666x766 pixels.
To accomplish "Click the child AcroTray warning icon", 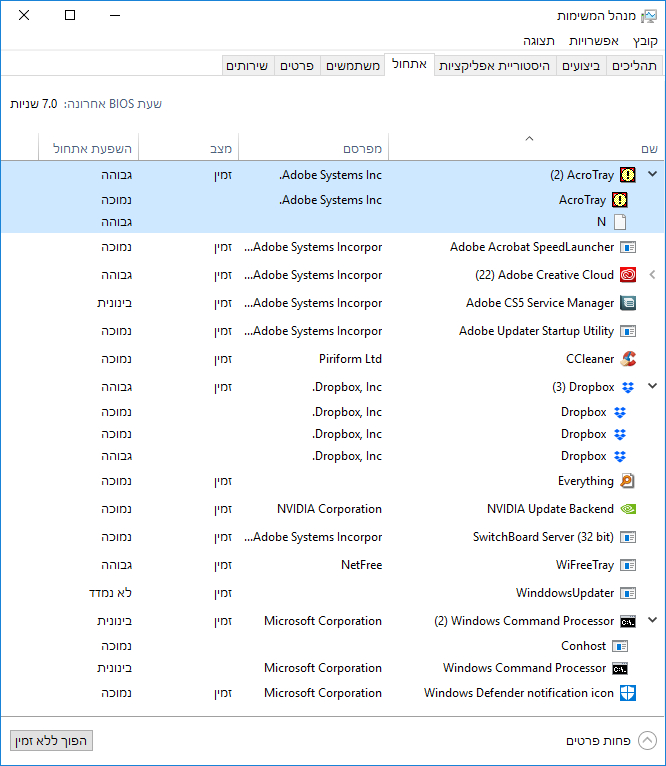I will [x=620, y=200].
